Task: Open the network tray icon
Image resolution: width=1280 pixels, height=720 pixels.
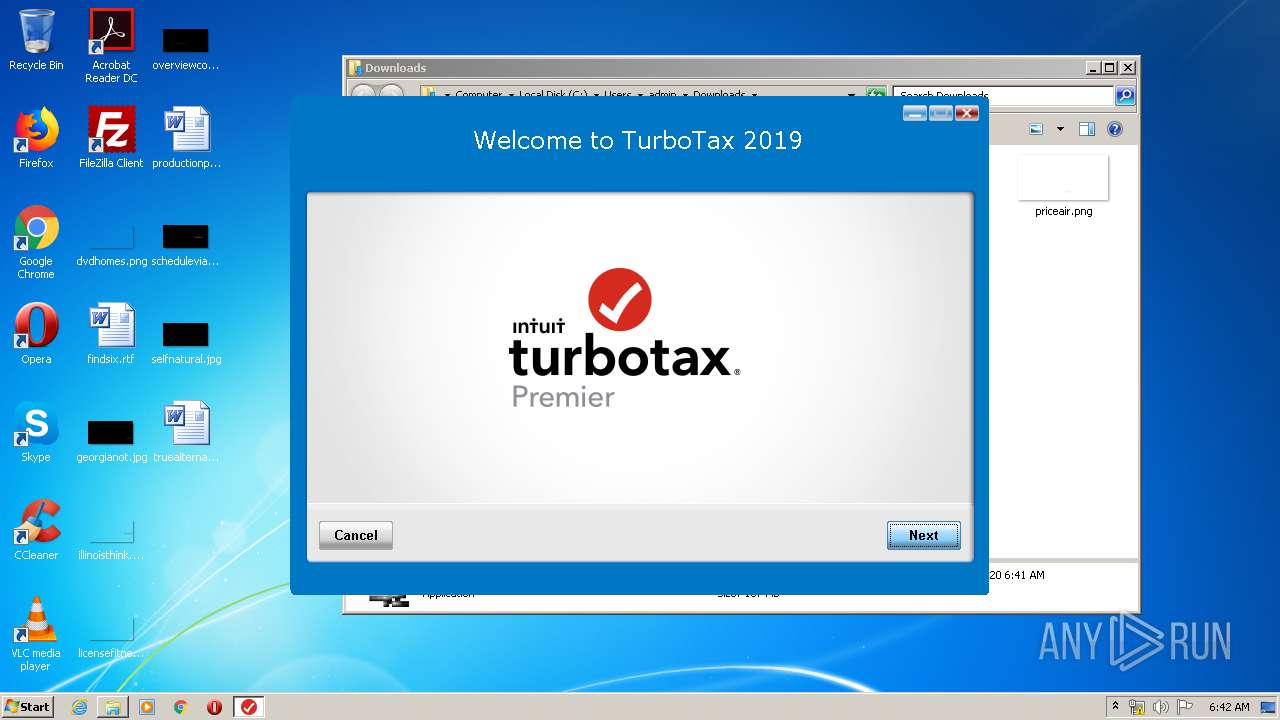Action: click(x=1137, y=707)
